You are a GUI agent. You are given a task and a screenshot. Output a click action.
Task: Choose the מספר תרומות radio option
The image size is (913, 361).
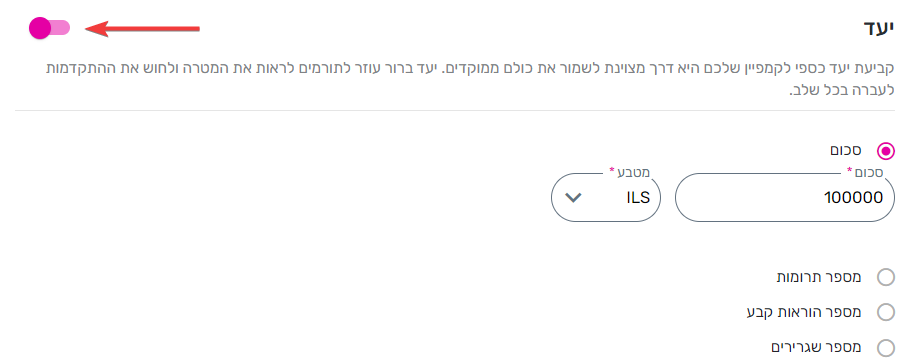(886, 277)
